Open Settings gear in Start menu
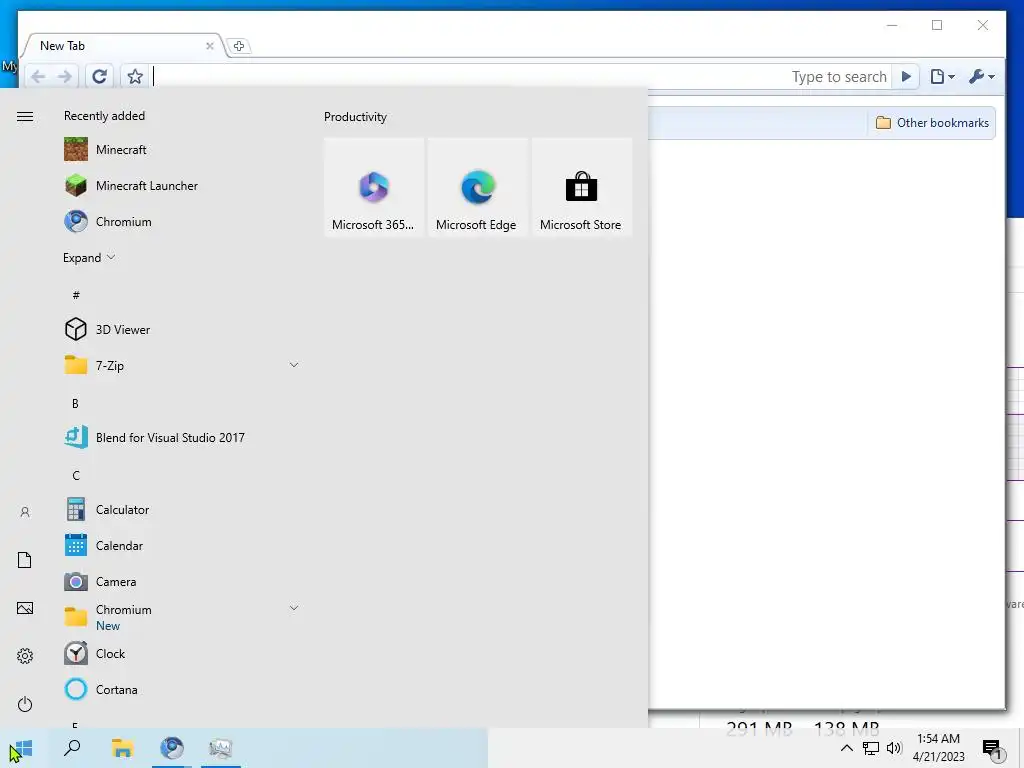Screen dimensions: 1024x768 25,656
